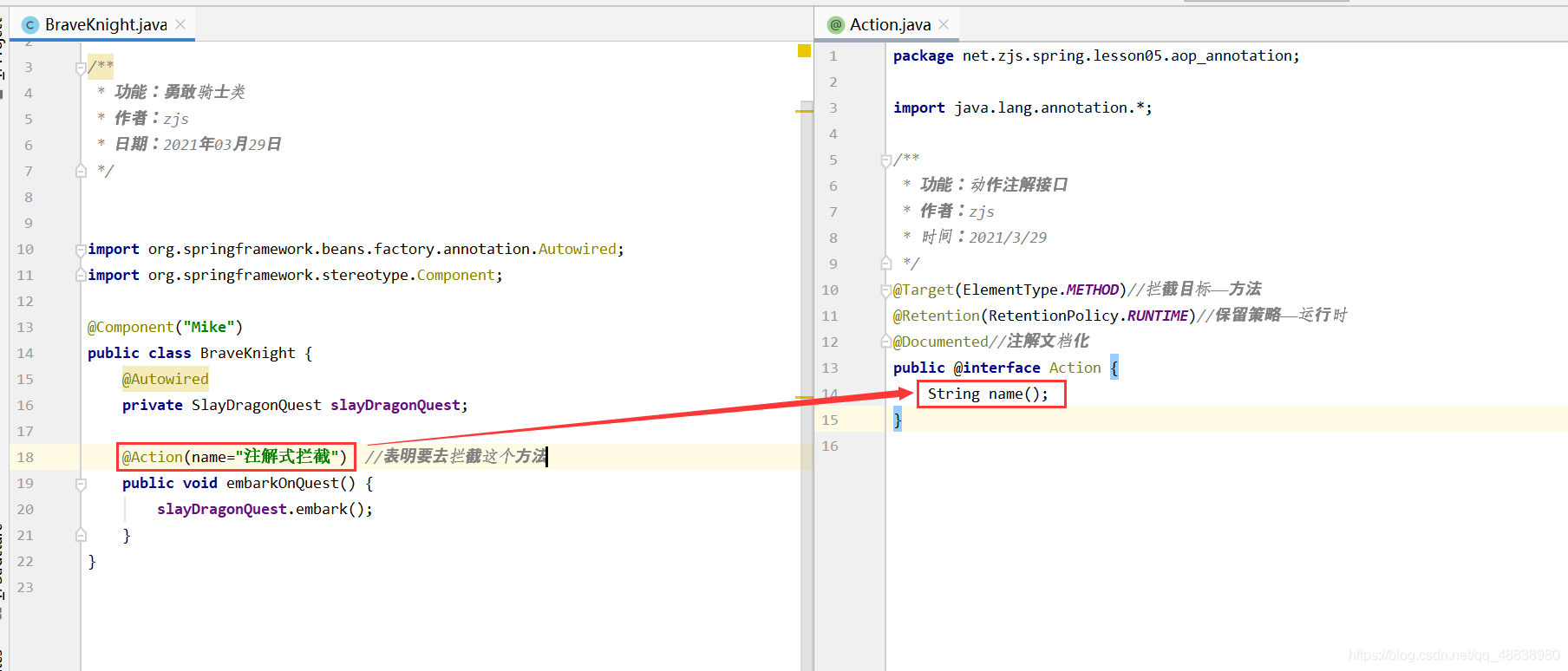Toggle fold end marker at line 7 in BraveKnight
The image size is (1568, 671).
(x=81, y=171)
